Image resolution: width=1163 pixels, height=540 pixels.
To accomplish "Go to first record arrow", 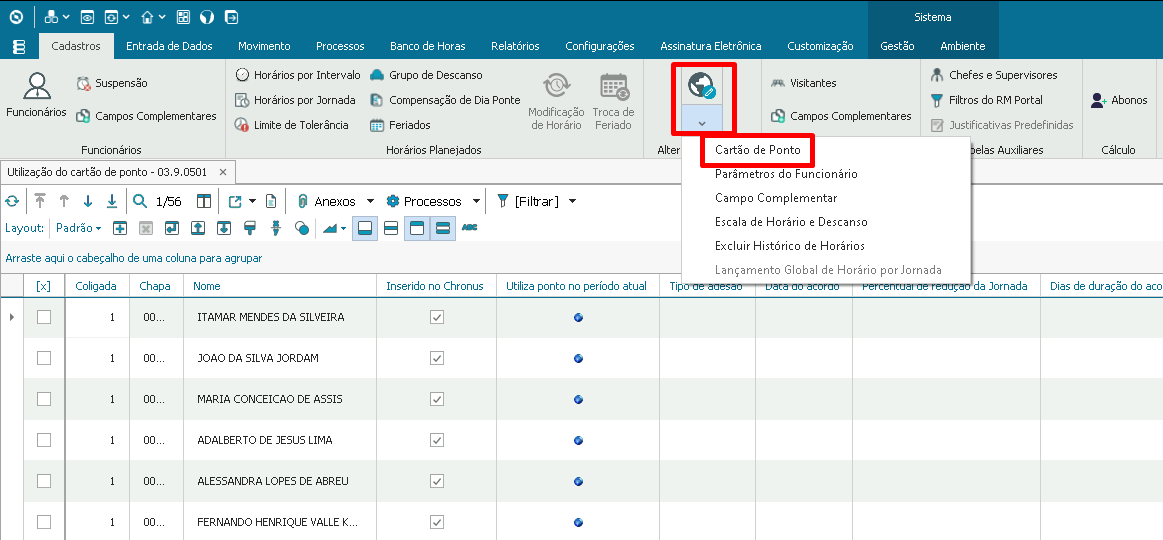I will click(x=40, y=201).
